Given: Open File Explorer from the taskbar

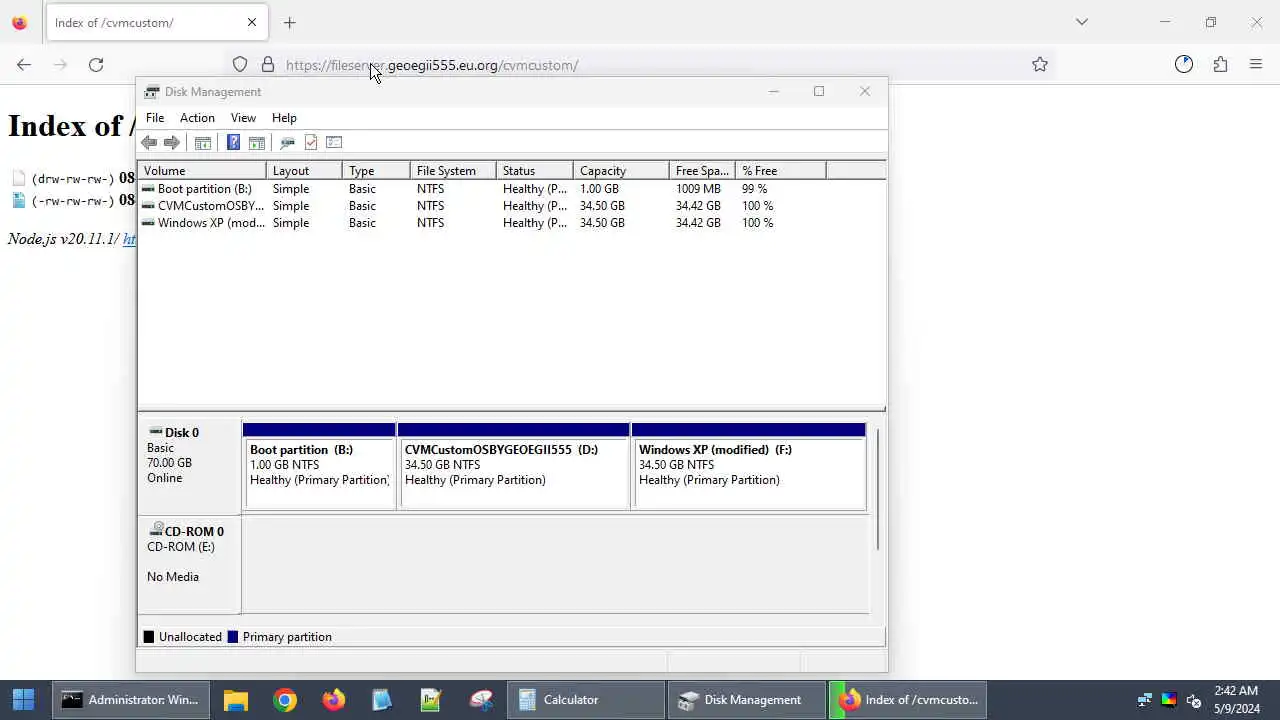Looking at the screenshot, I should (x=236, y=700).
